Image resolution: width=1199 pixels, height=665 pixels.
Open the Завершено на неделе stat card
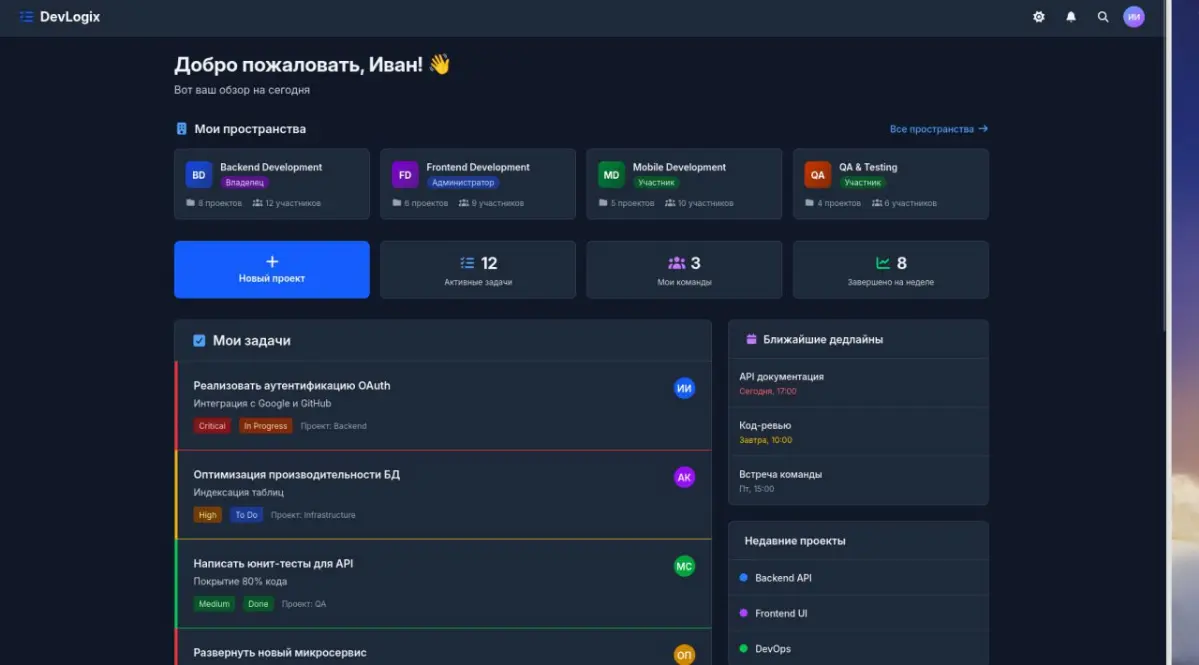pyautogui.click(x=891, y=269)
